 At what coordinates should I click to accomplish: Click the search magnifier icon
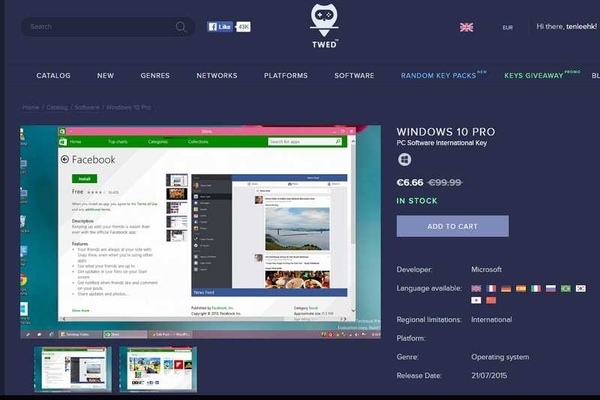pyautogui.click(x=181, y=27)
